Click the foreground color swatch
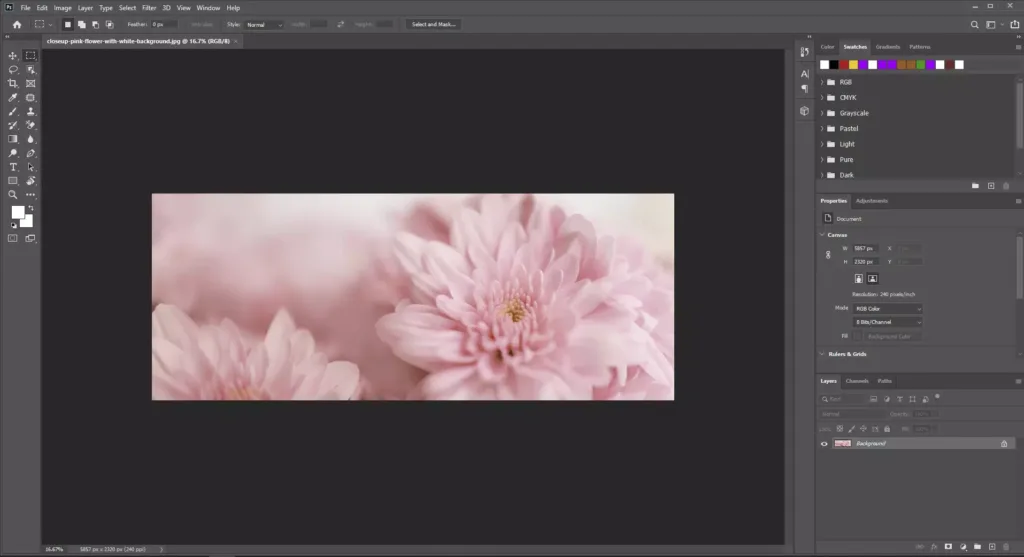The height and width of the screenshot is (557, 1024). (18, 212)
